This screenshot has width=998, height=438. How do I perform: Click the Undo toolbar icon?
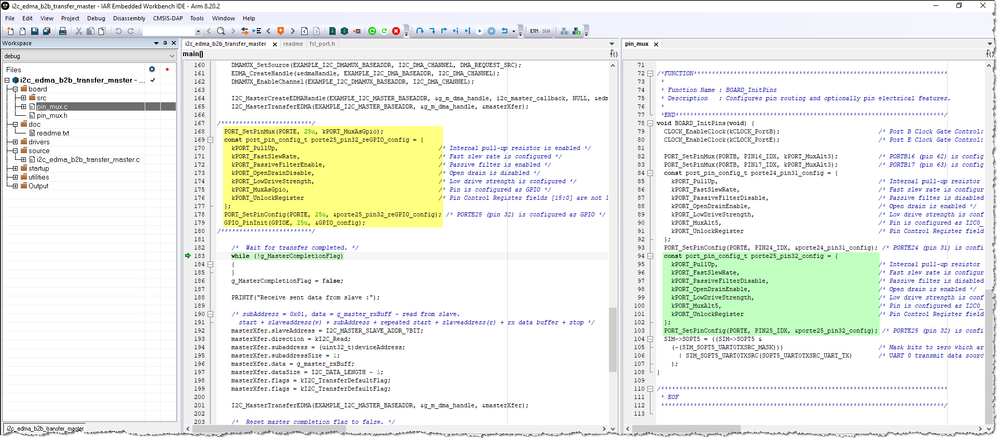pyautogui.click(x=117, y=31)
